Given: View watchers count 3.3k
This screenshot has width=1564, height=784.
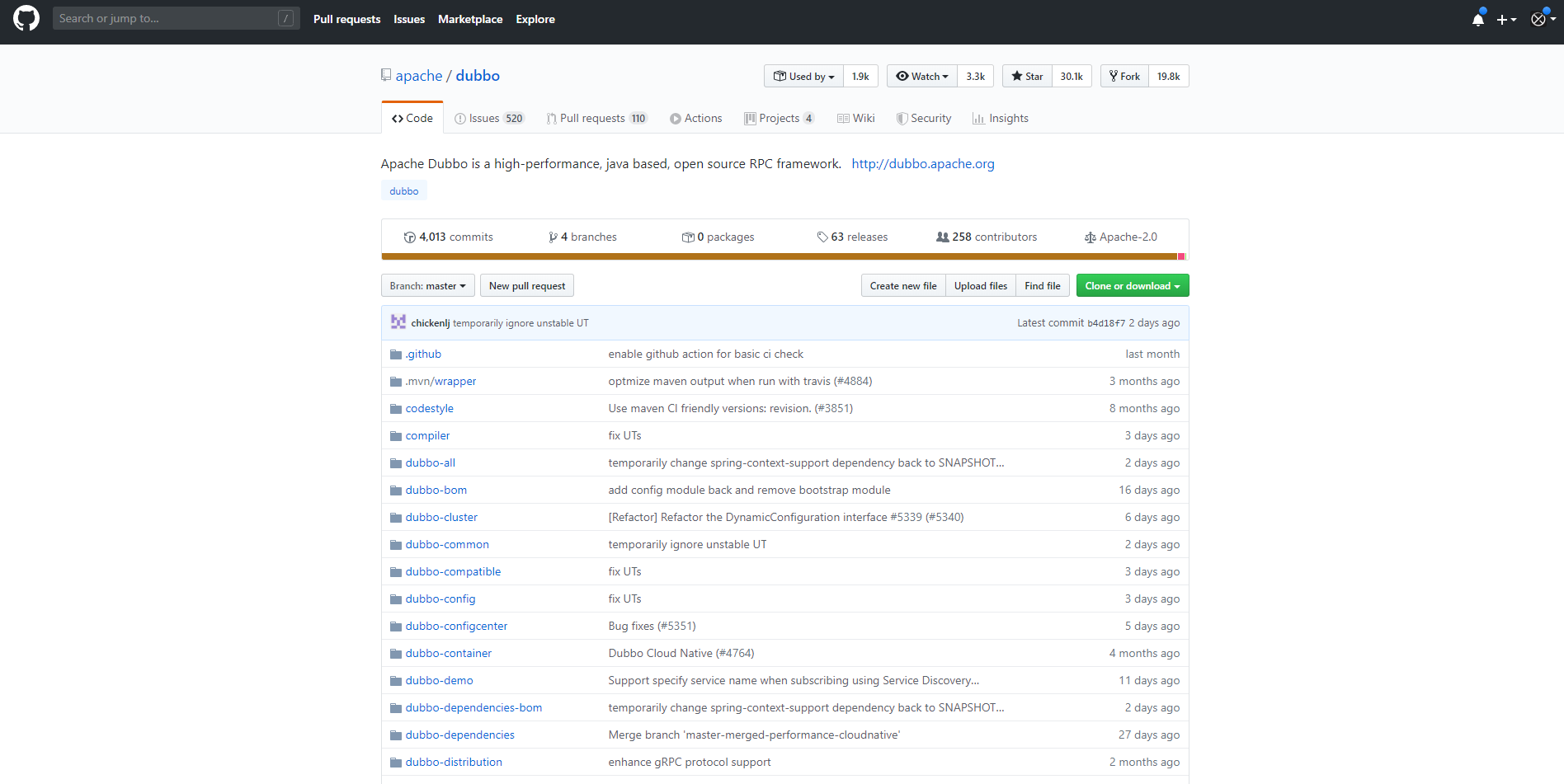Looking at the screenshot, I should pyautogui.click(x=976, y=76).
